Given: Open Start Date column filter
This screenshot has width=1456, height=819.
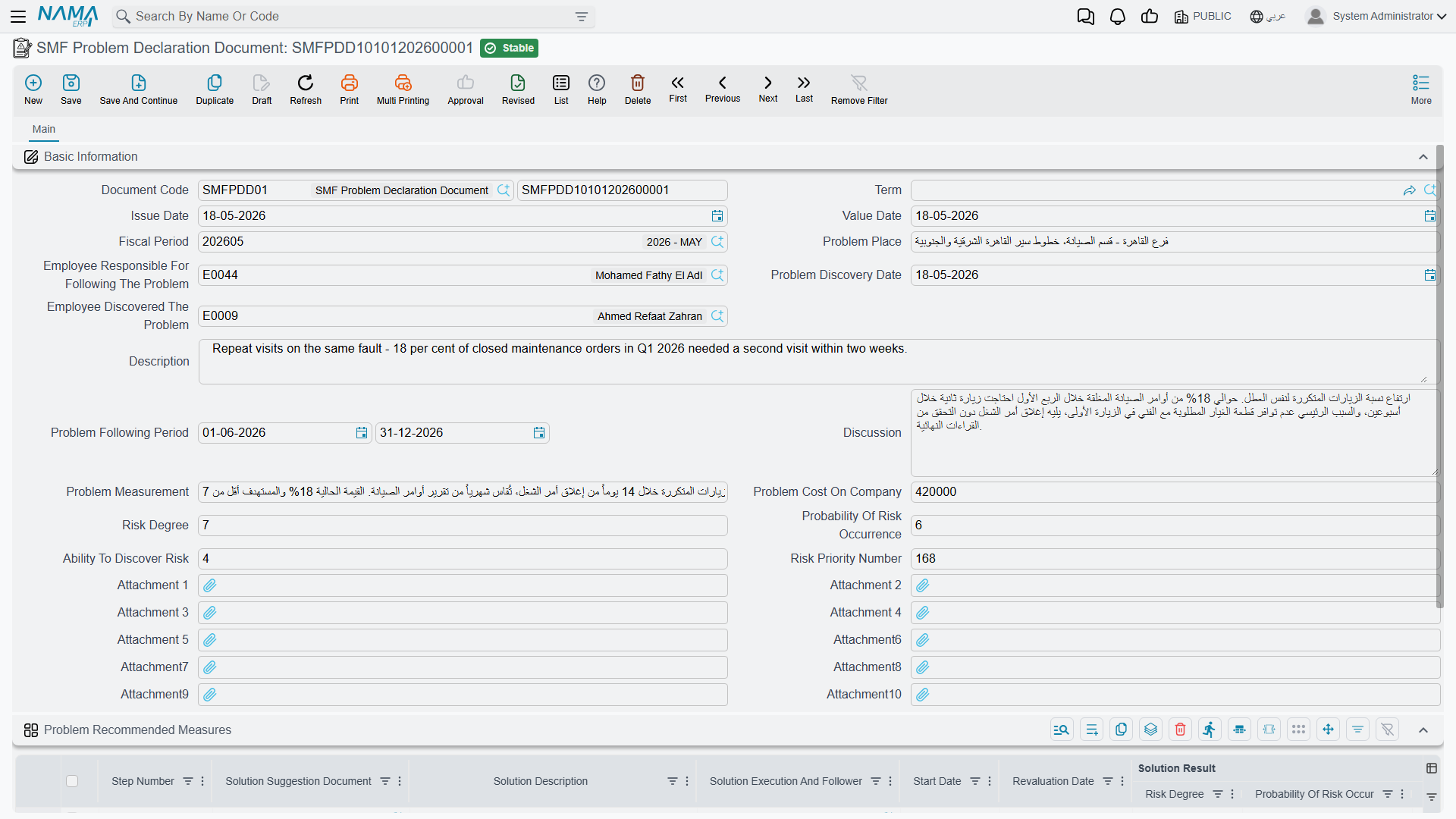Looking at the screenshot, I should tap(975, 781).
